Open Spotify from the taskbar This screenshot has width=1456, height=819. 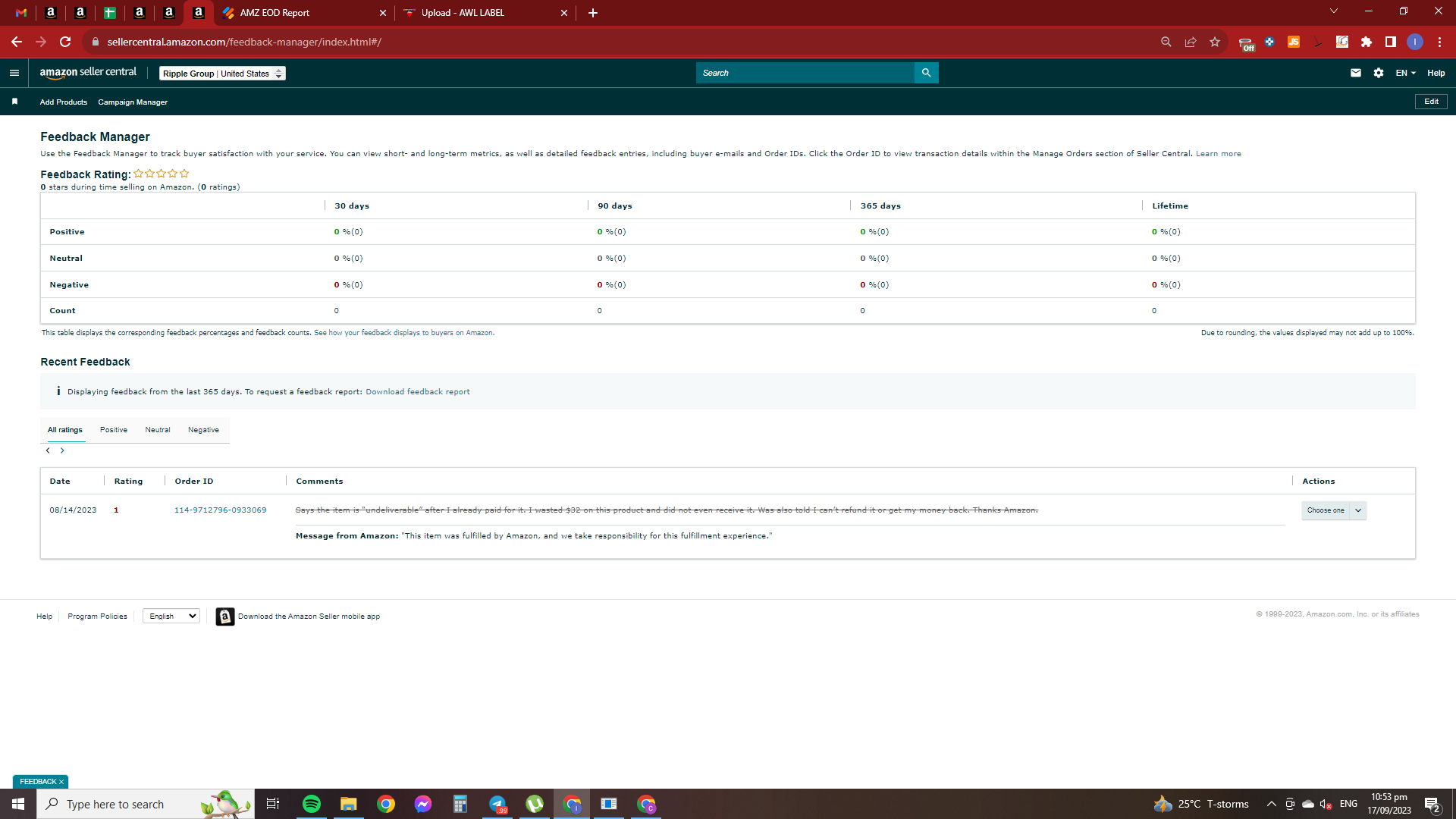point(312,804)
